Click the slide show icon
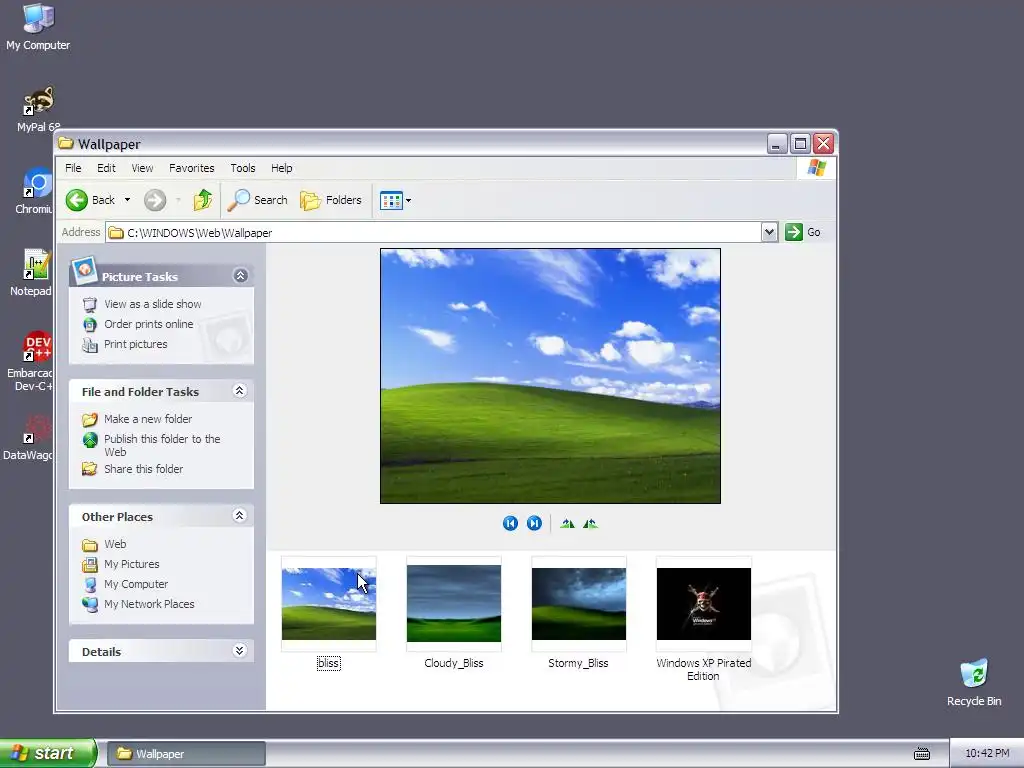Viewport: 1024px width, 768px height. [90, 304]
